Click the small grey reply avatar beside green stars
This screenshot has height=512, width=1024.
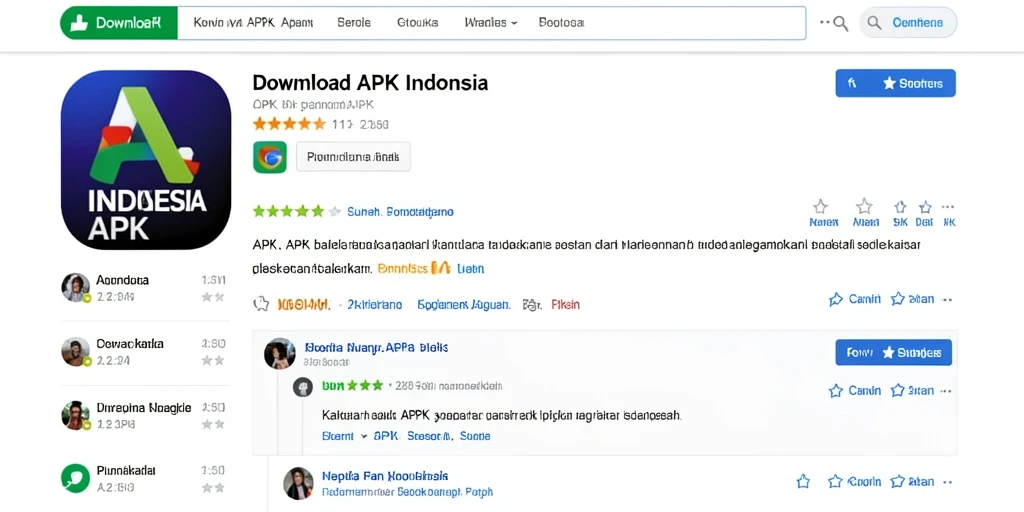302,387
